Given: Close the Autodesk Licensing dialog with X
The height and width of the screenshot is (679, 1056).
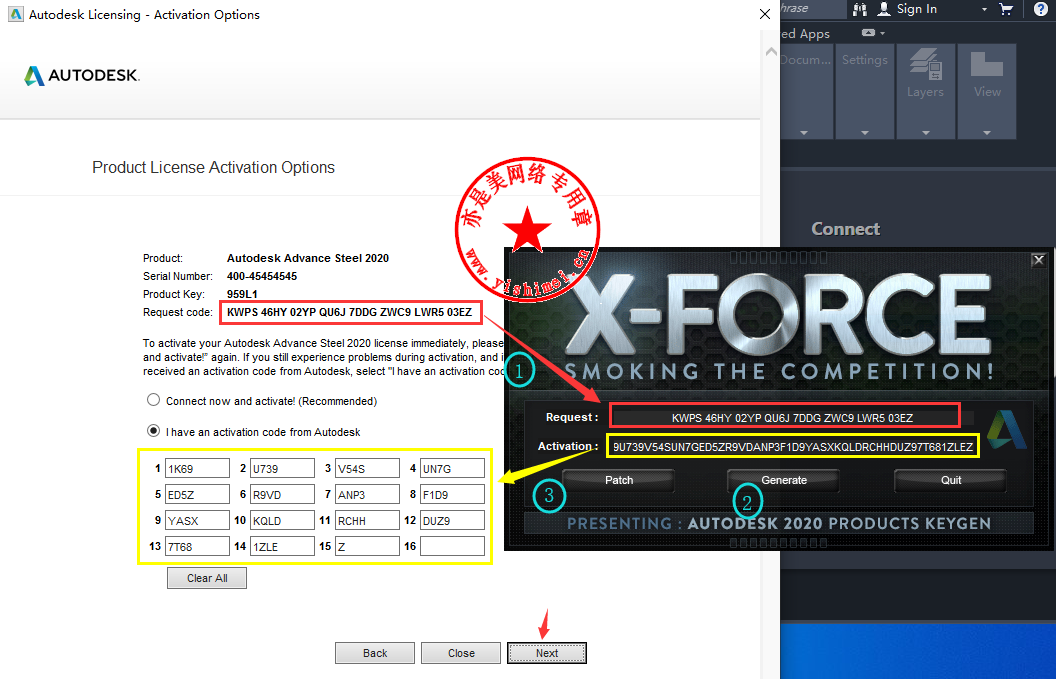Looking at the screenshot, I should (x=764, y=14).
